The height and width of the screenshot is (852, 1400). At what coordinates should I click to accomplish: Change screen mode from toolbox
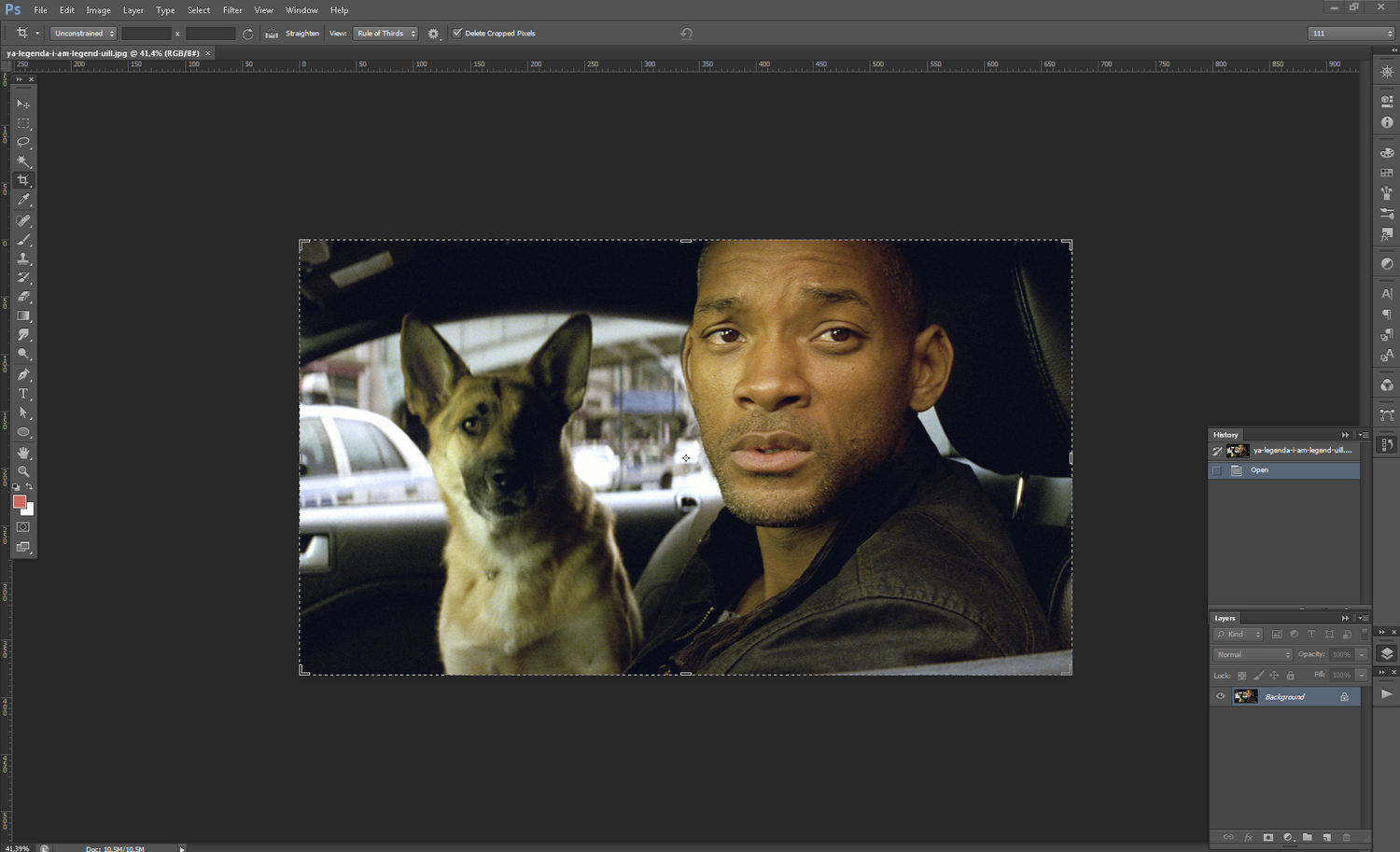pos(23,547)
